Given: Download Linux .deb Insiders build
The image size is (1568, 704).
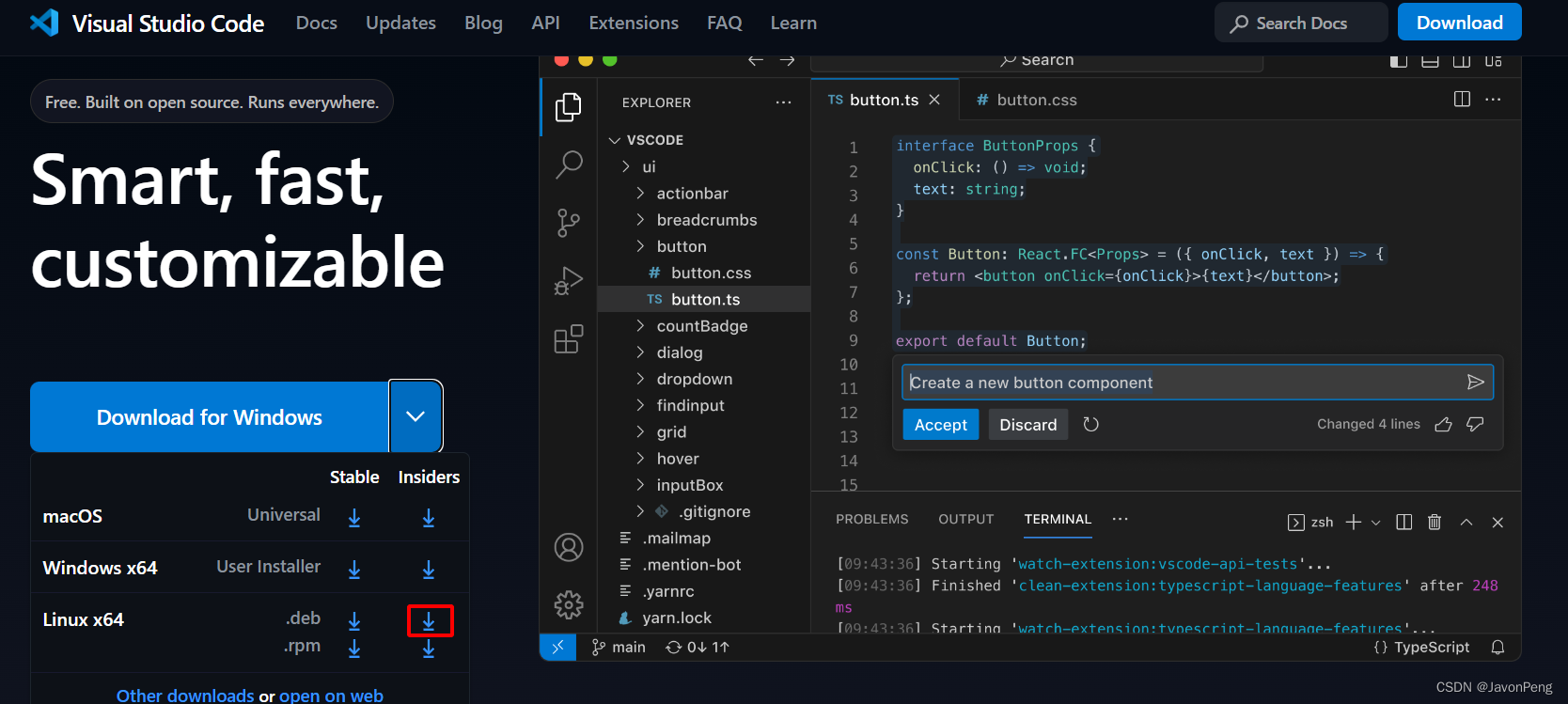Looking at the screenshot, I should [429, 621].
